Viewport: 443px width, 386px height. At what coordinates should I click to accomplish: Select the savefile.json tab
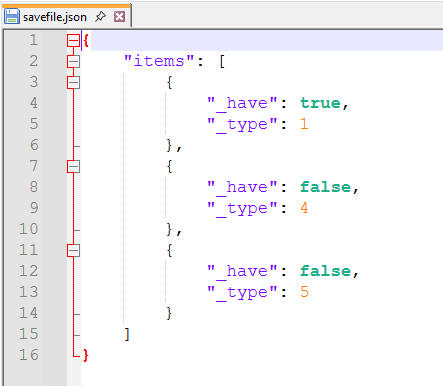[x=66, y=16]
